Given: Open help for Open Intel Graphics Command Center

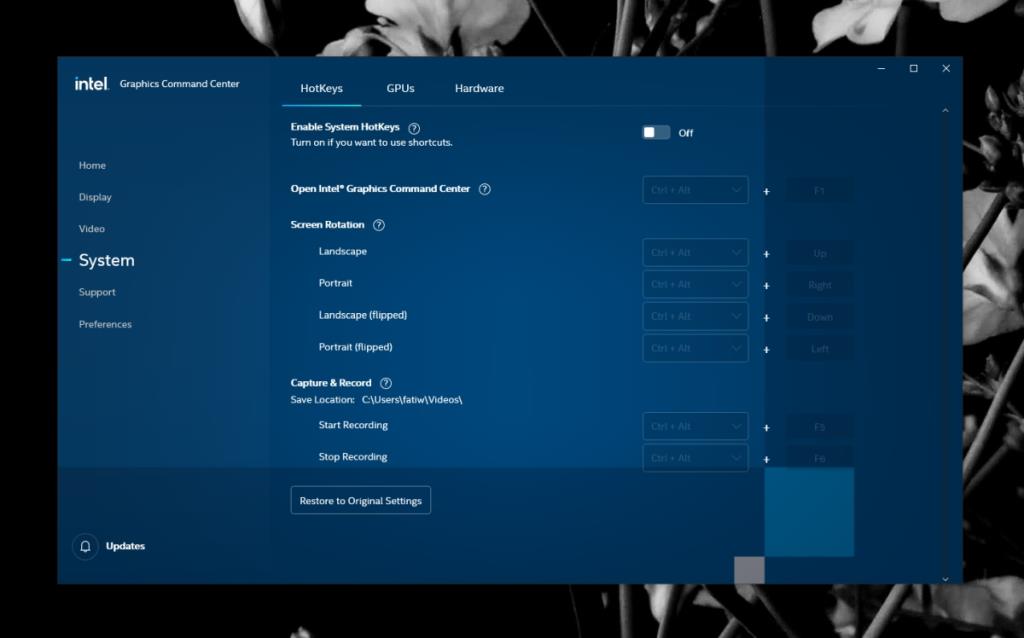Looking at the screenshot, I should (x=484, y=188).
